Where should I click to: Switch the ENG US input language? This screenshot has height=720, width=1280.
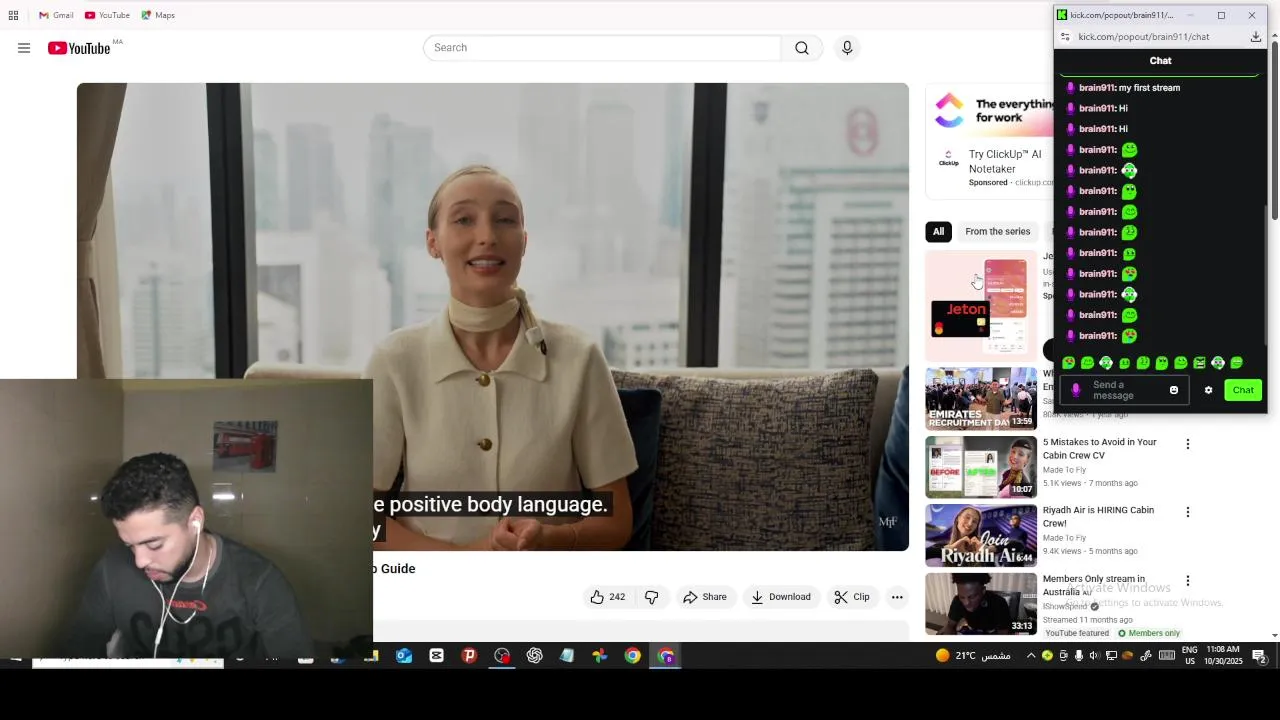1190,656
